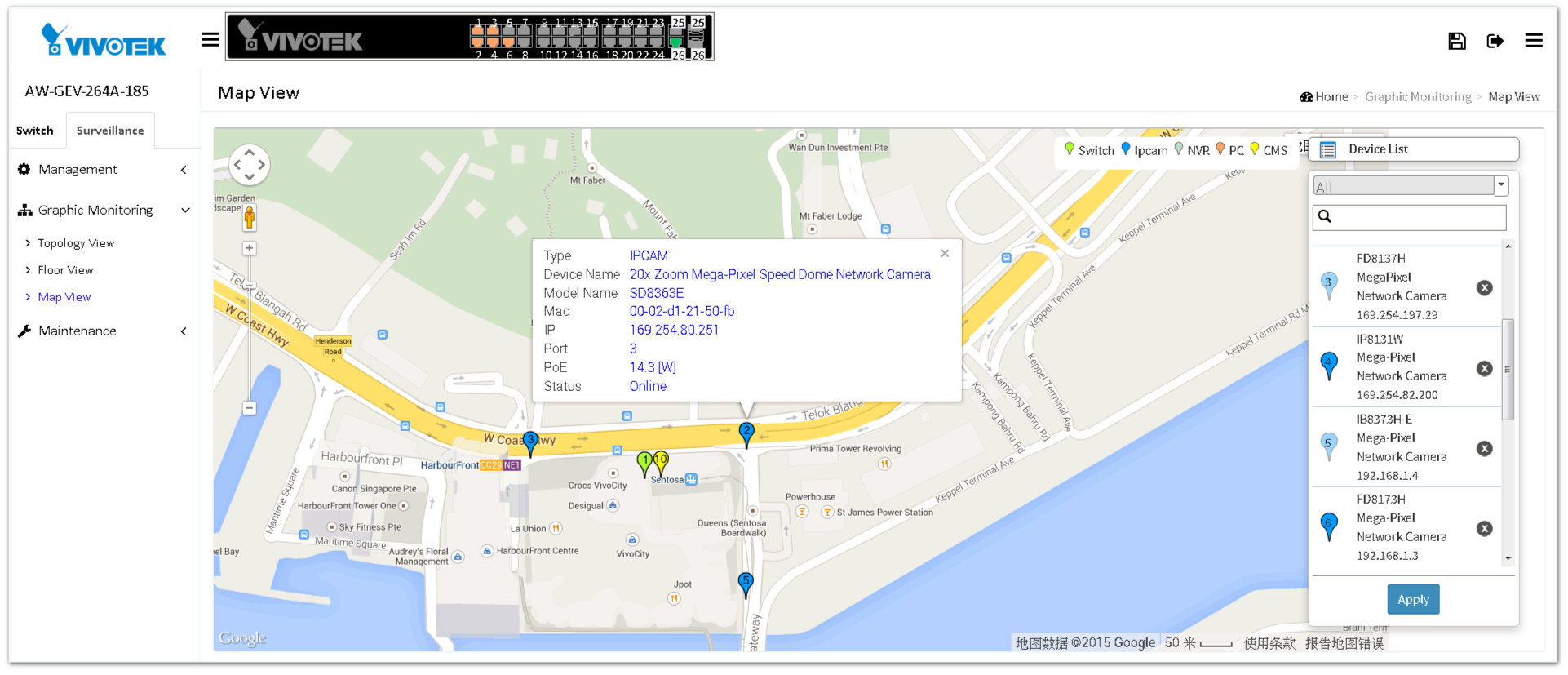Open Topology View from the sidebar
The image size is (1568, 675).
[x=76, y=243]
